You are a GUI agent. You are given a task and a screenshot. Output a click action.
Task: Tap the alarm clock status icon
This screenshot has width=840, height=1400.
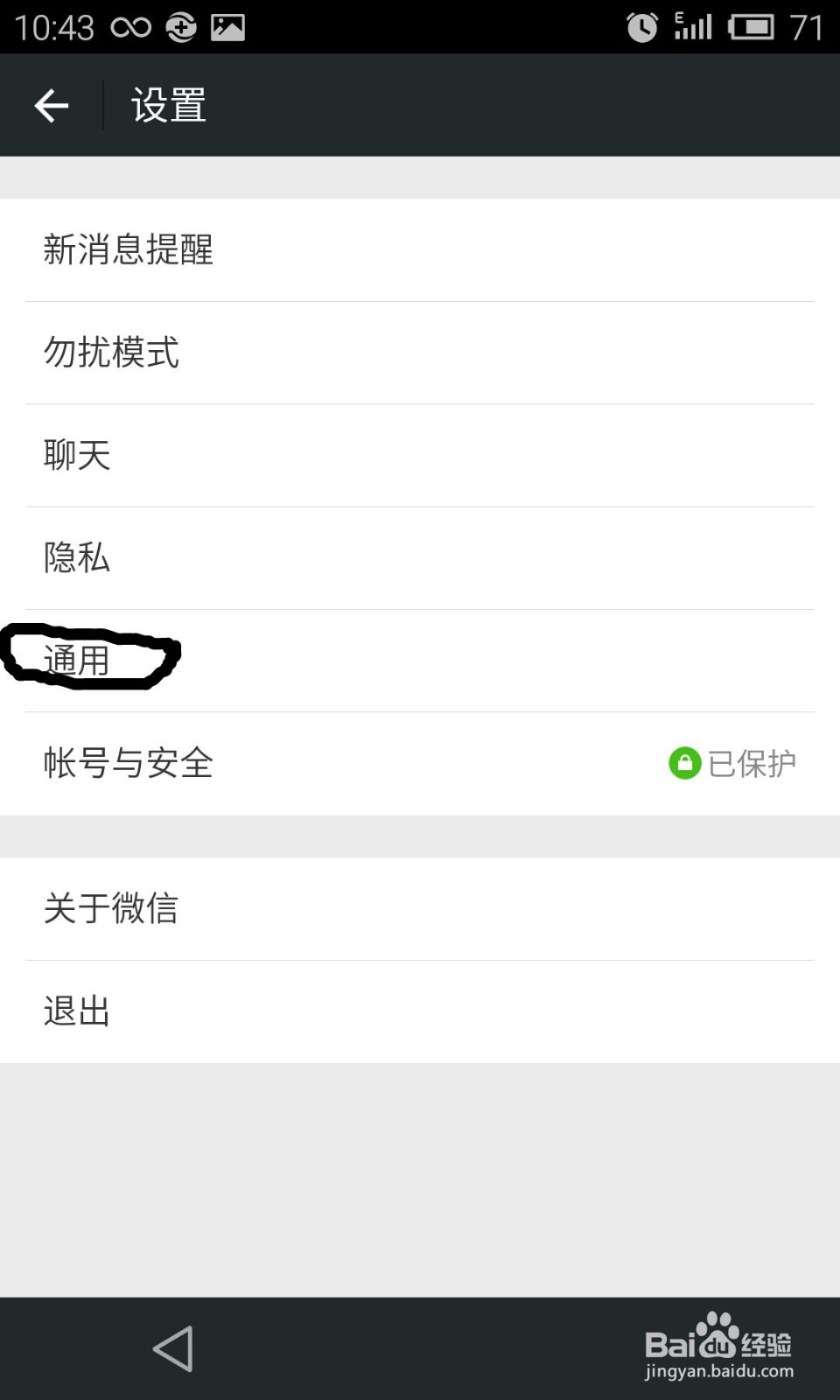(642, 27)
